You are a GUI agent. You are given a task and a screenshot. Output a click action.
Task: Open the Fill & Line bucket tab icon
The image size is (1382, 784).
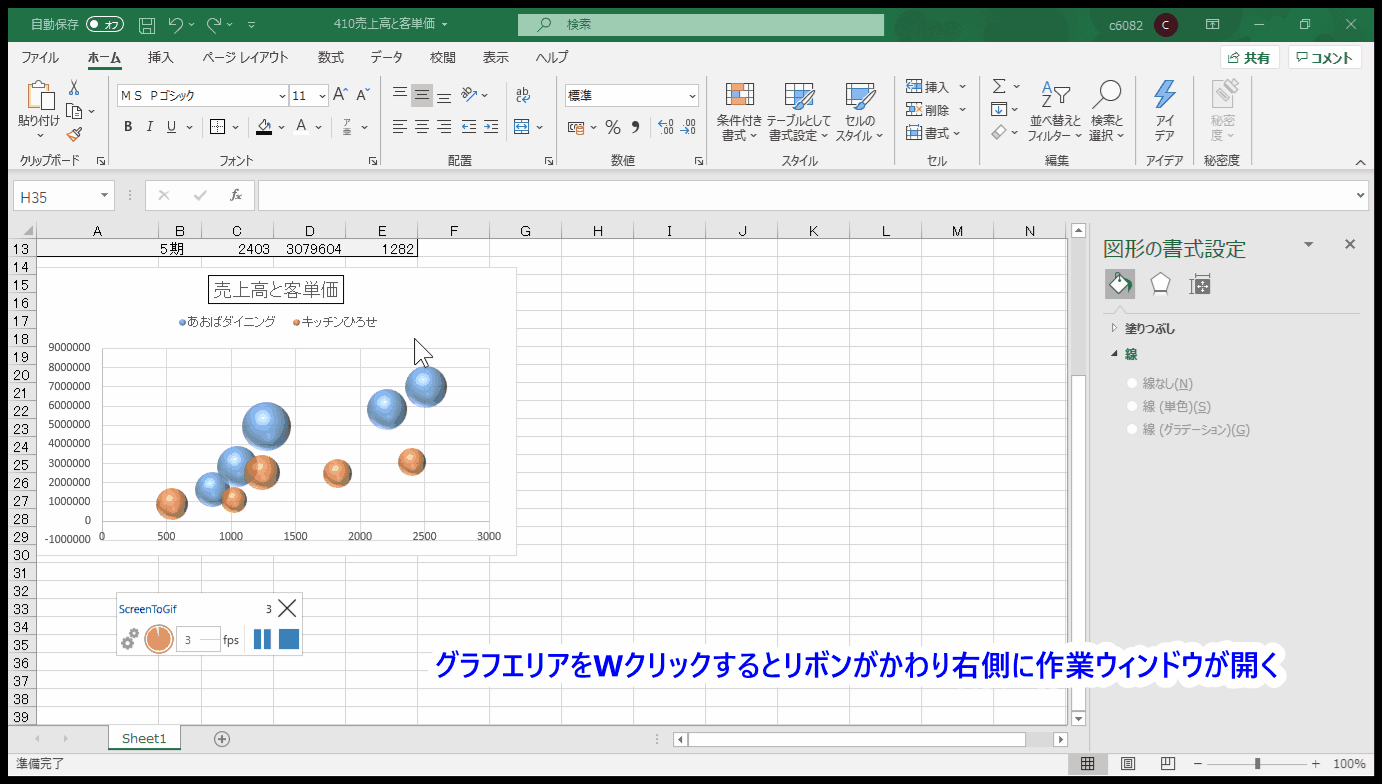(1120, 285)
